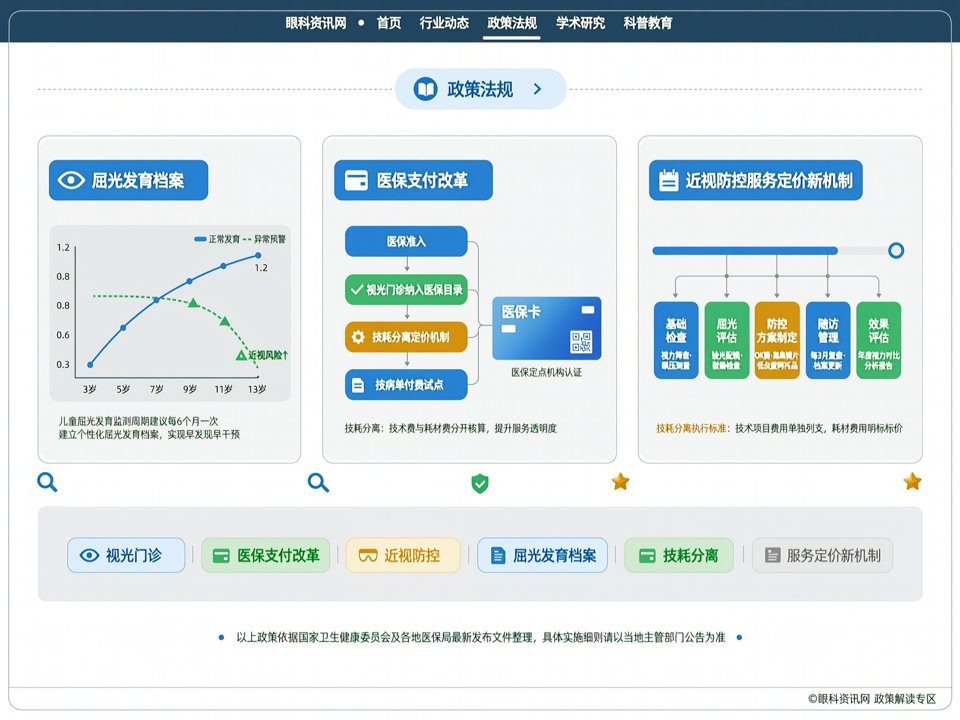Click the progress slider handle in pricing card
This screenshot has width=960, height=720.
pos(896,250)
